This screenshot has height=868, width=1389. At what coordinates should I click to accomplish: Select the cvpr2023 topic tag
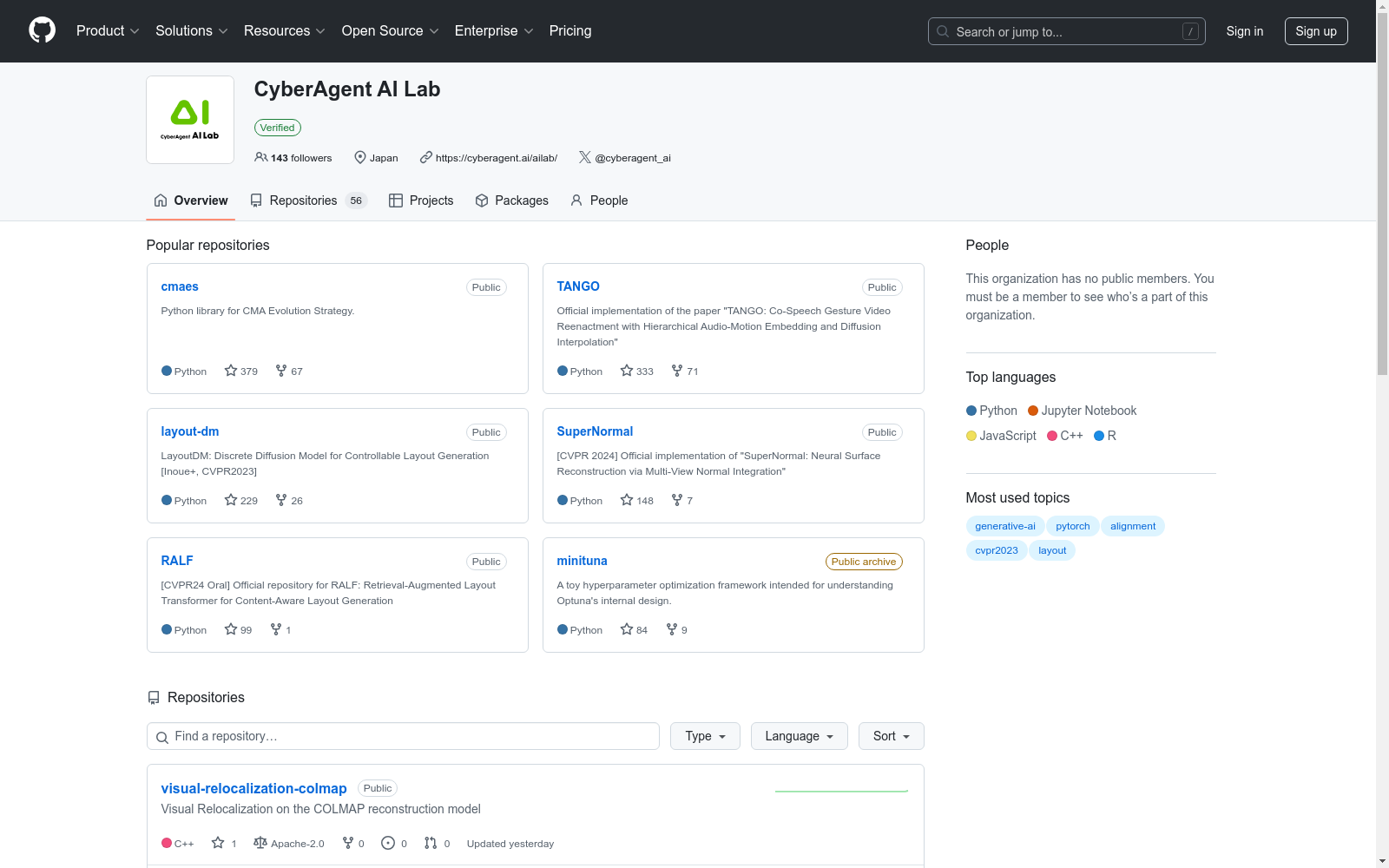pyautogui.click(x=997, y=550)
